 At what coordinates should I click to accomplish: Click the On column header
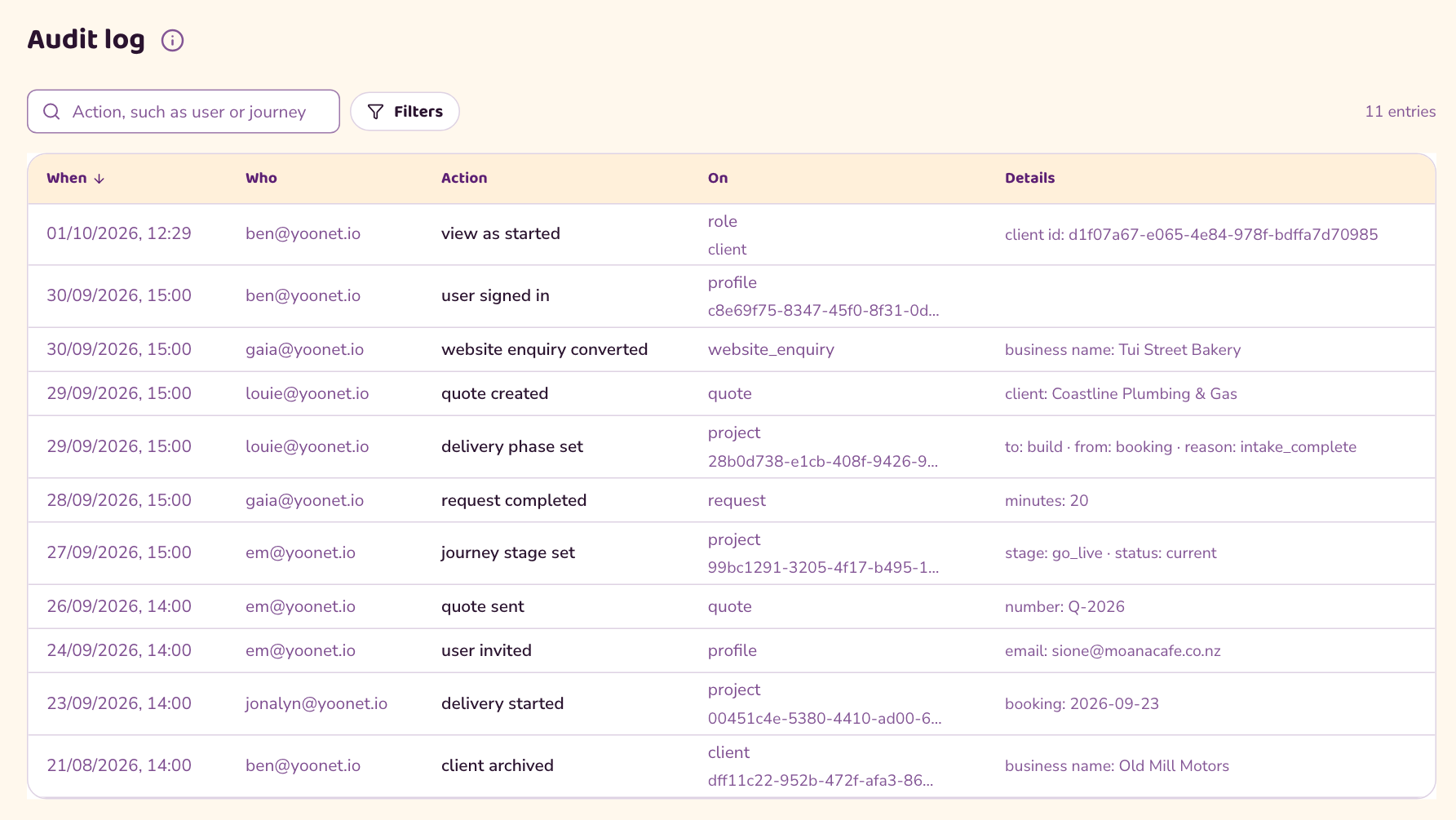tap(718, 178)
